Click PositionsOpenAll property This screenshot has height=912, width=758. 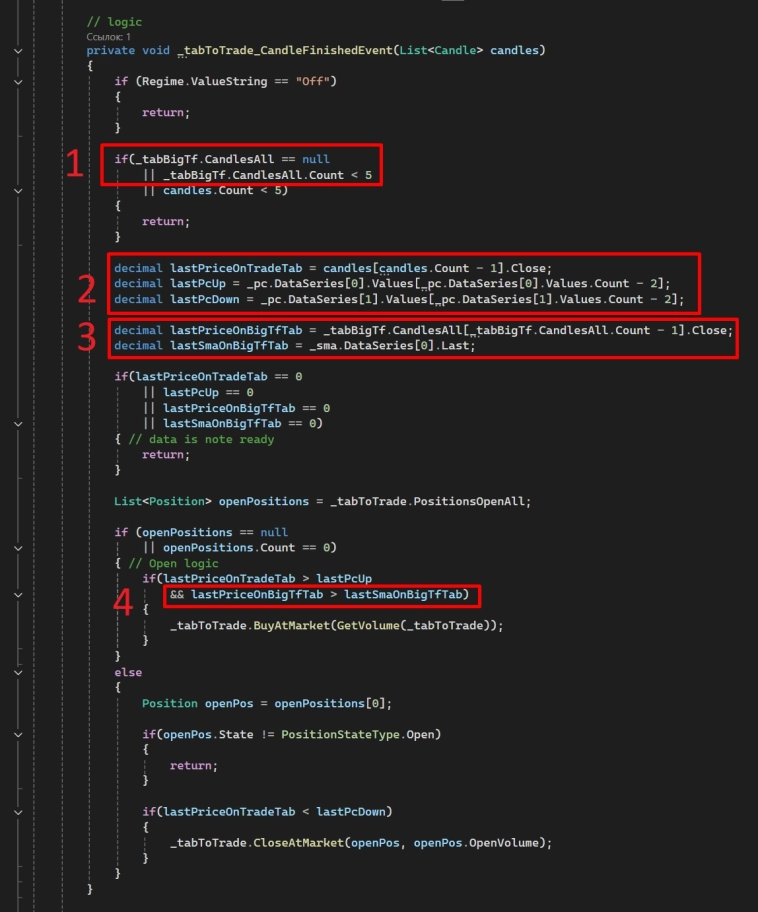(470, 501)
